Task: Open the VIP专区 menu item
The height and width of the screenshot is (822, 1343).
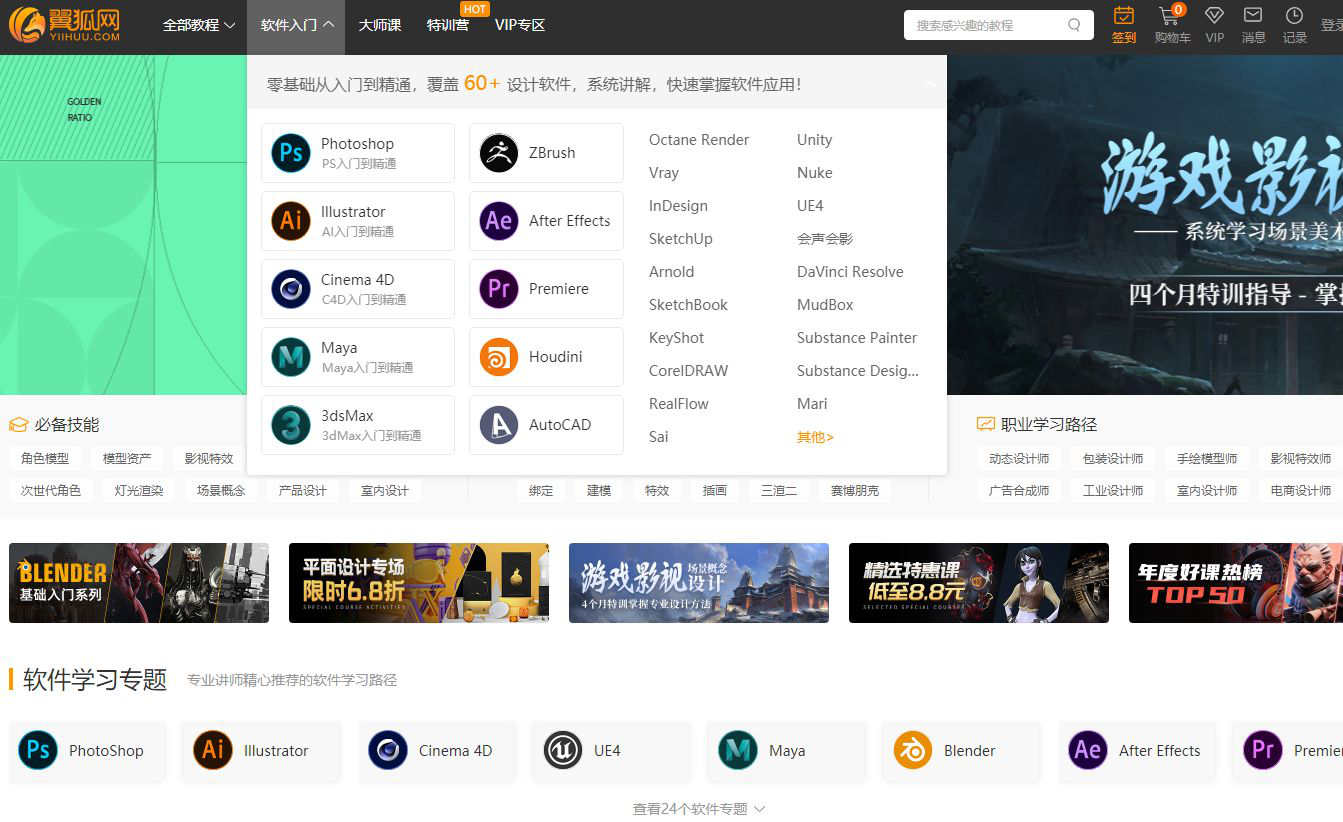Action: (520, 25)
